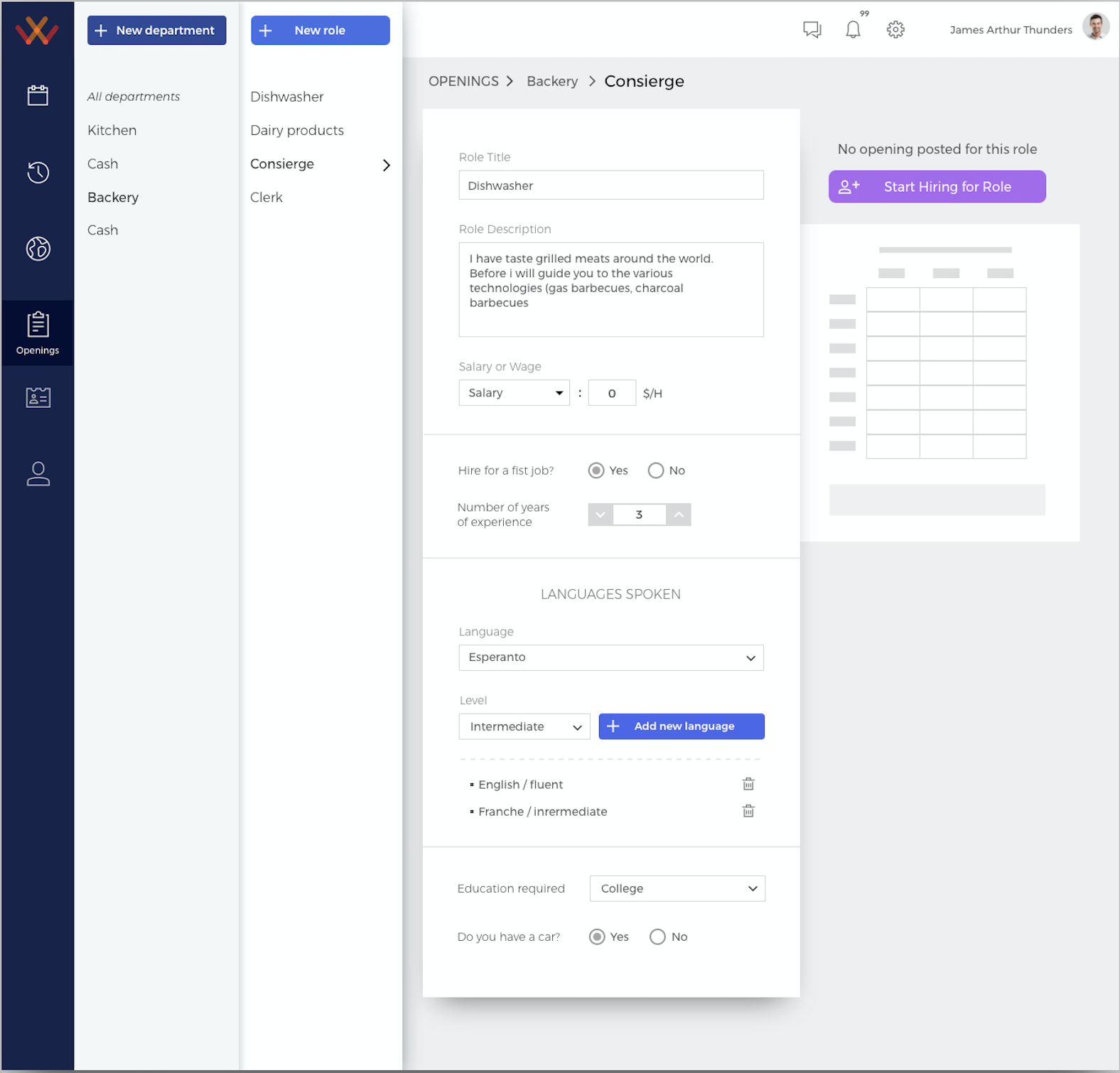This screenshot has height=1073, width=1120.
Task: Open the calendar icon in sidebar
Action: [x=38, y=95]
